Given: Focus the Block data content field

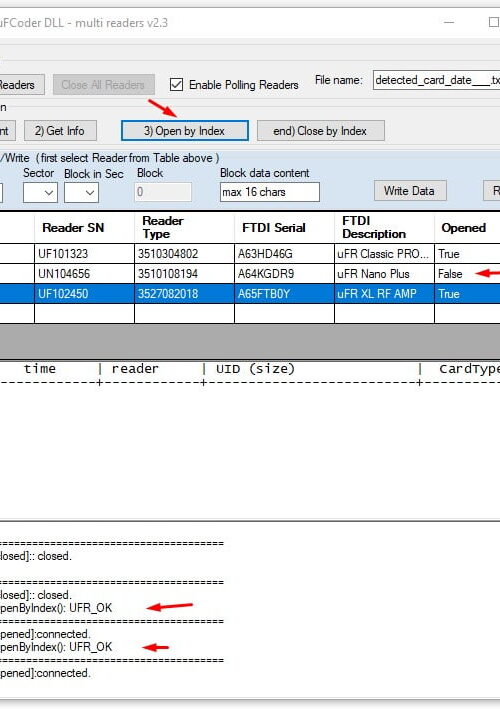Looking at the screenshot, I should (270, 192).
